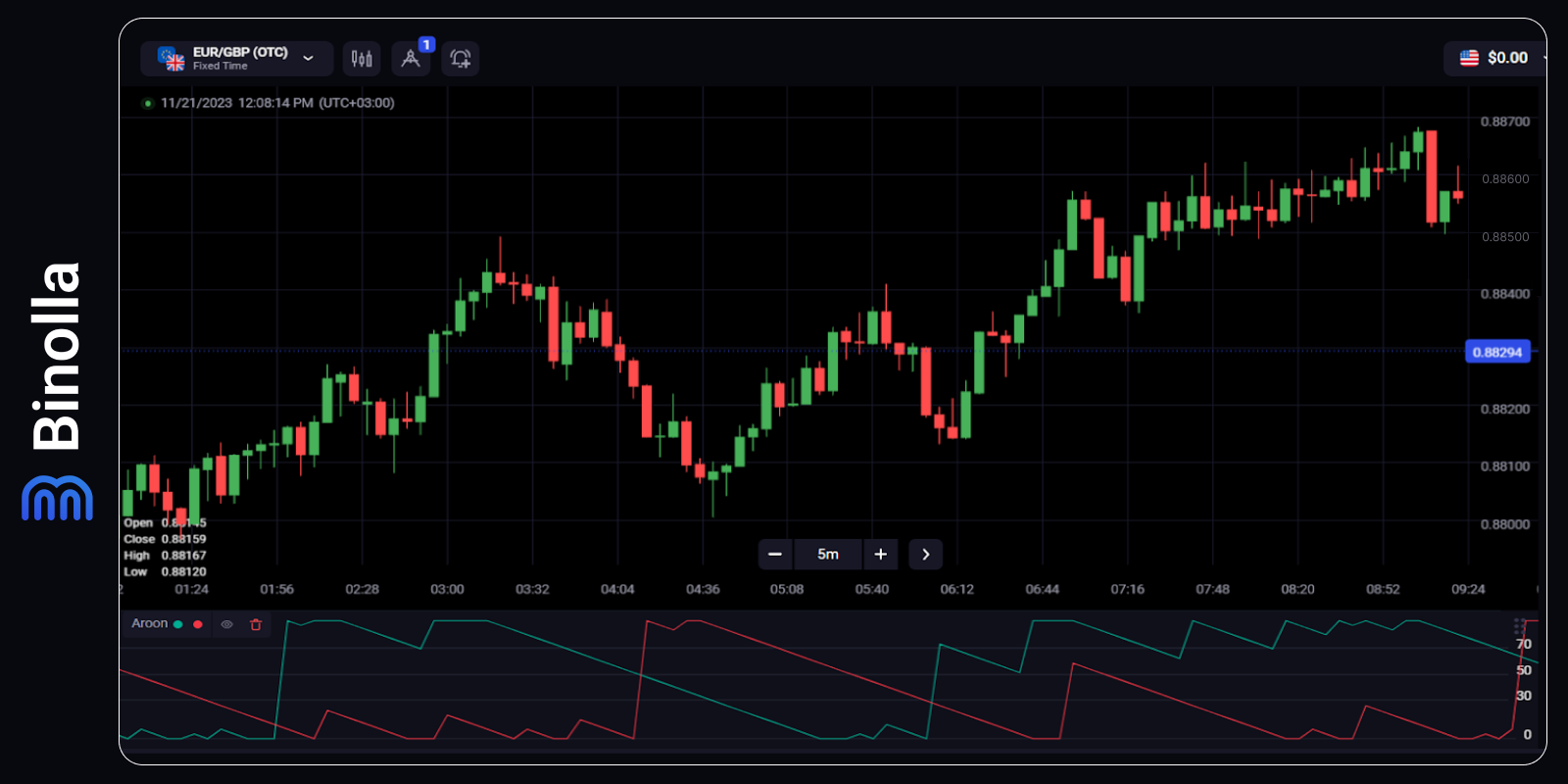
Task: Click the 03:00 time axis label
Action: [x=447, y=589]
